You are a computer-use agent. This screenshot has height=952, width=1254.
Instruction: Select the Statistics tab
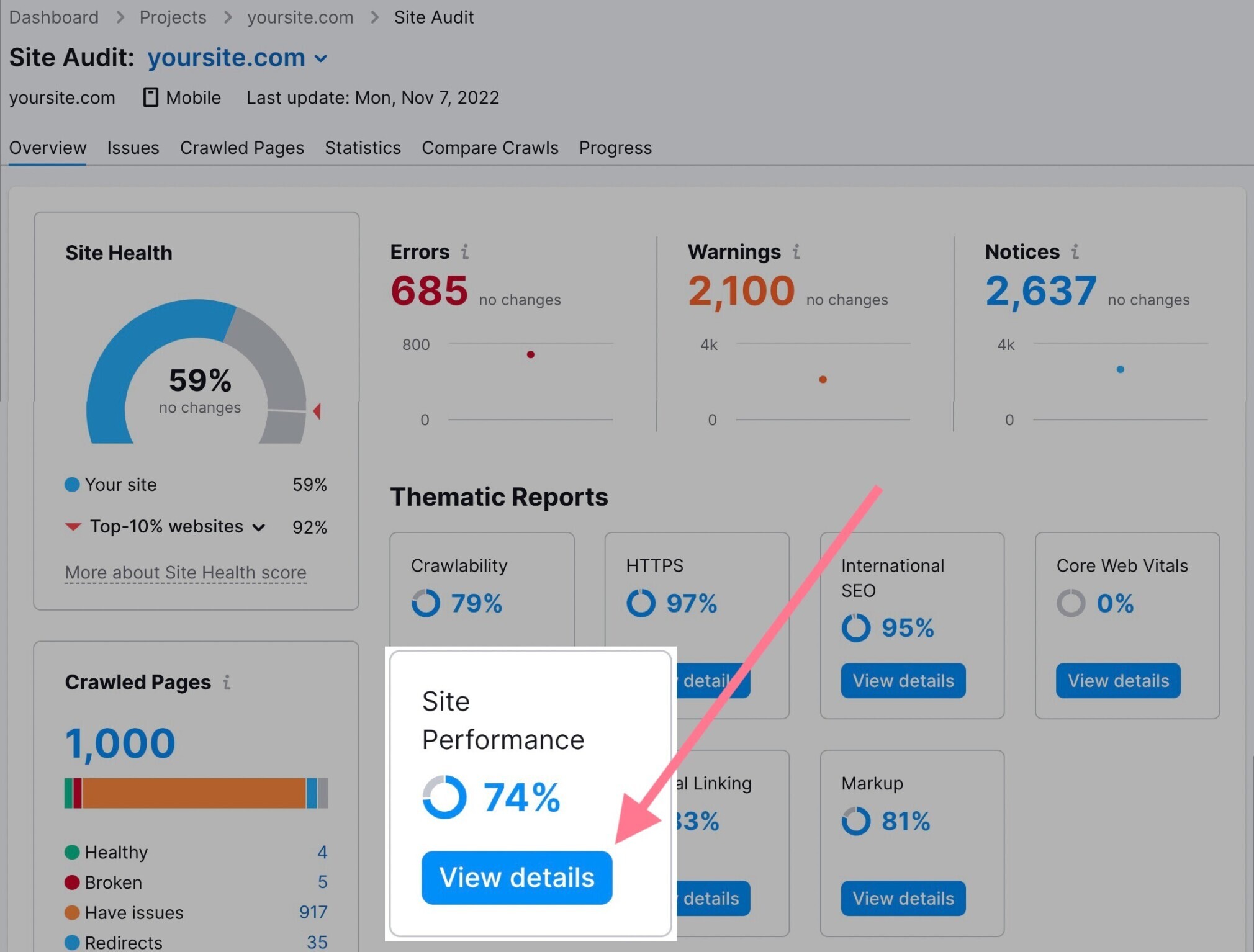(362, 147)
